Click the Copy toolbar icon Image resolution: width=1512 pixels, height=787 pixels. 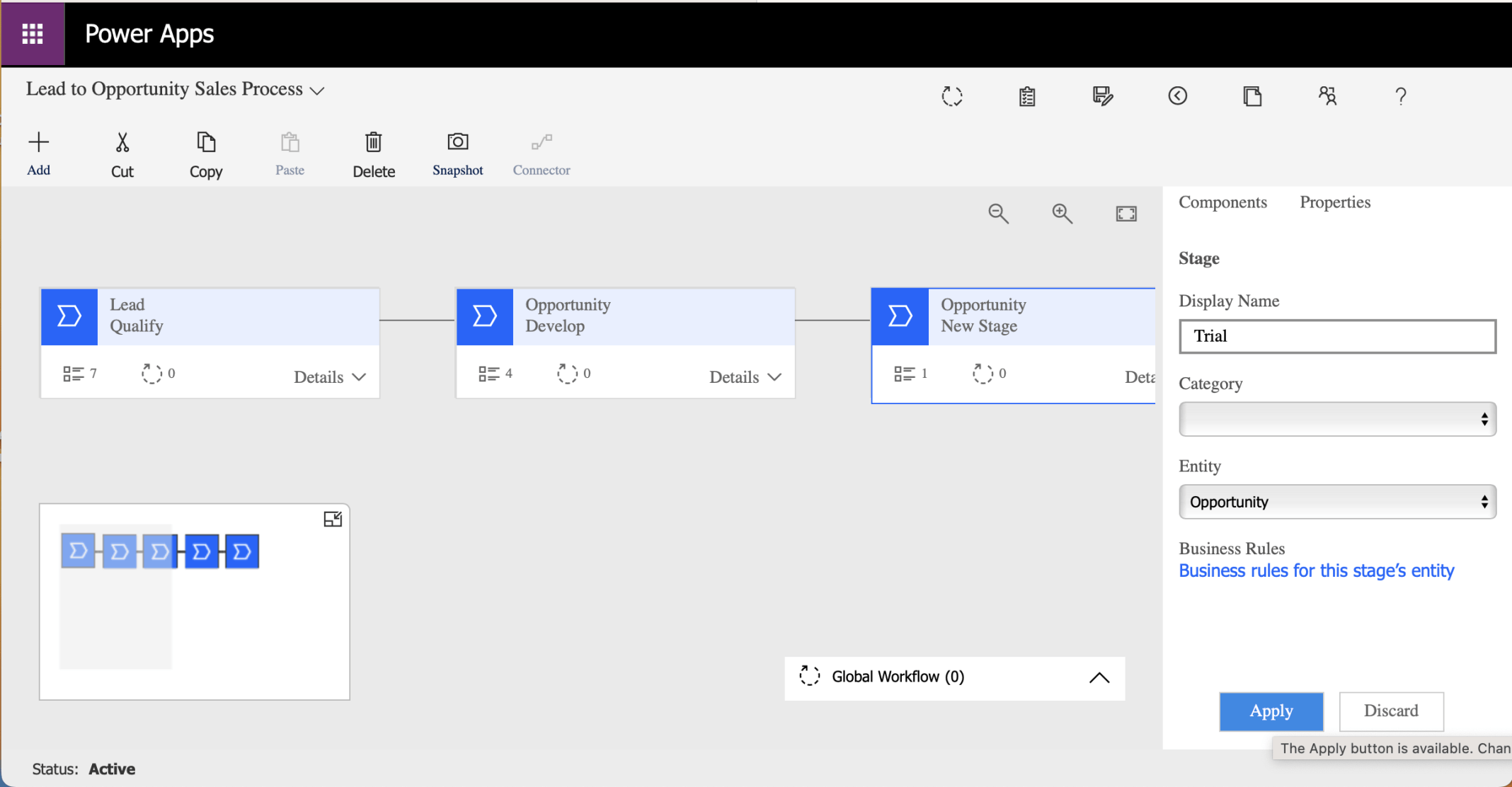pos(206,143)
